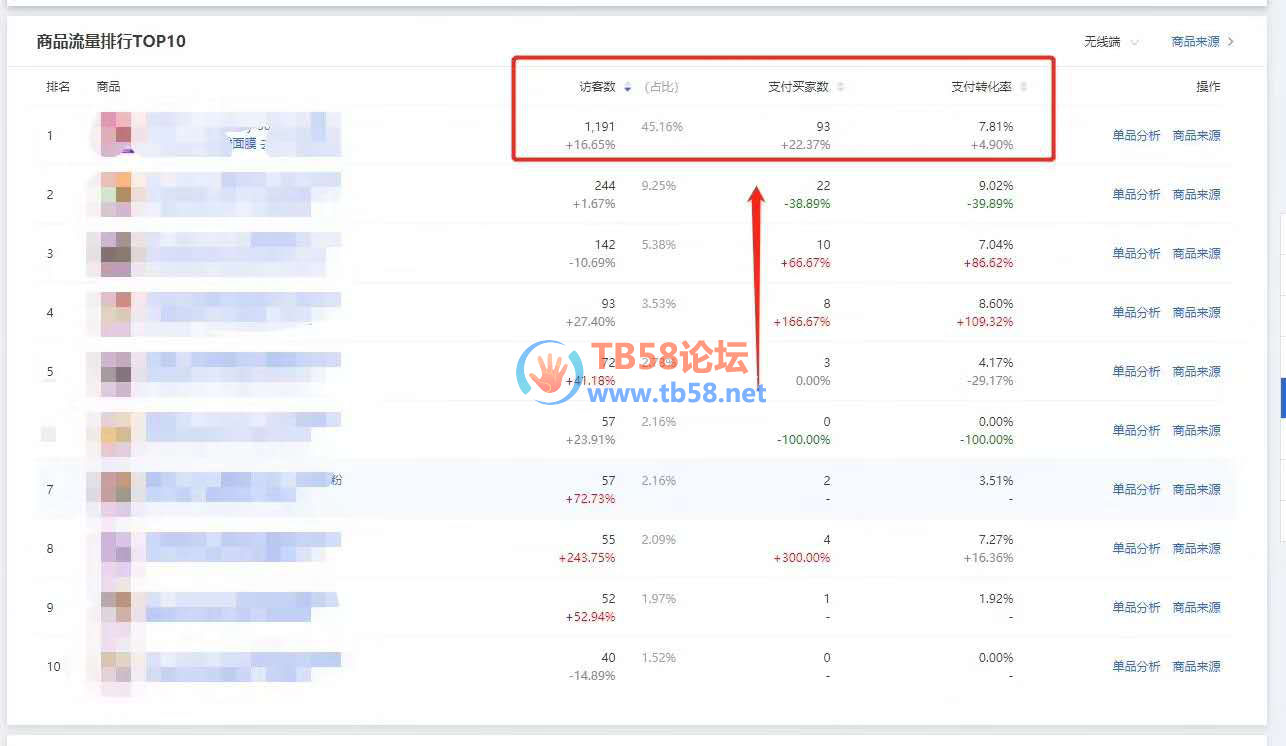View 商品来源 for rank 3 product
Image resolution: width=1286 pixels, height=746 pixels.
[1196, 254]
